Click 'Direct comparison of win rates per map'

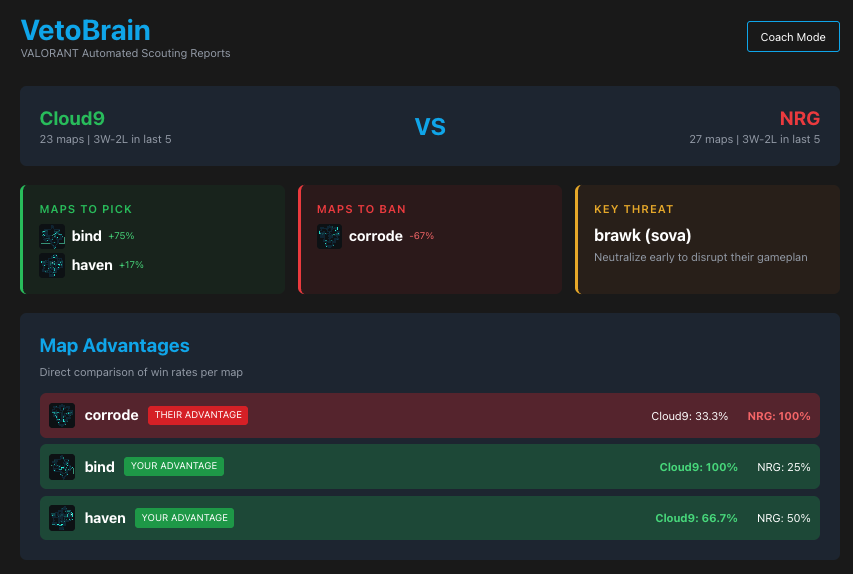pos(141,372)
